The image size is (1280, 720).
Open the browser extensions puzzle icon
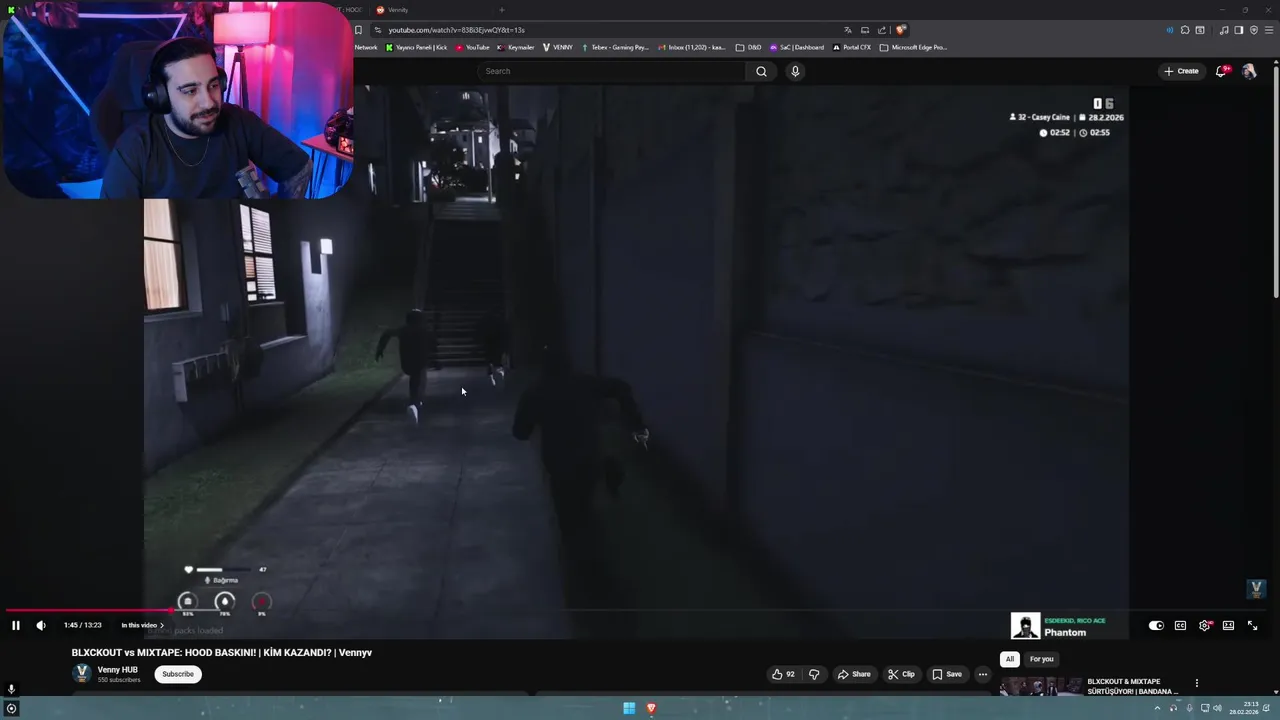coord(1185,30)
